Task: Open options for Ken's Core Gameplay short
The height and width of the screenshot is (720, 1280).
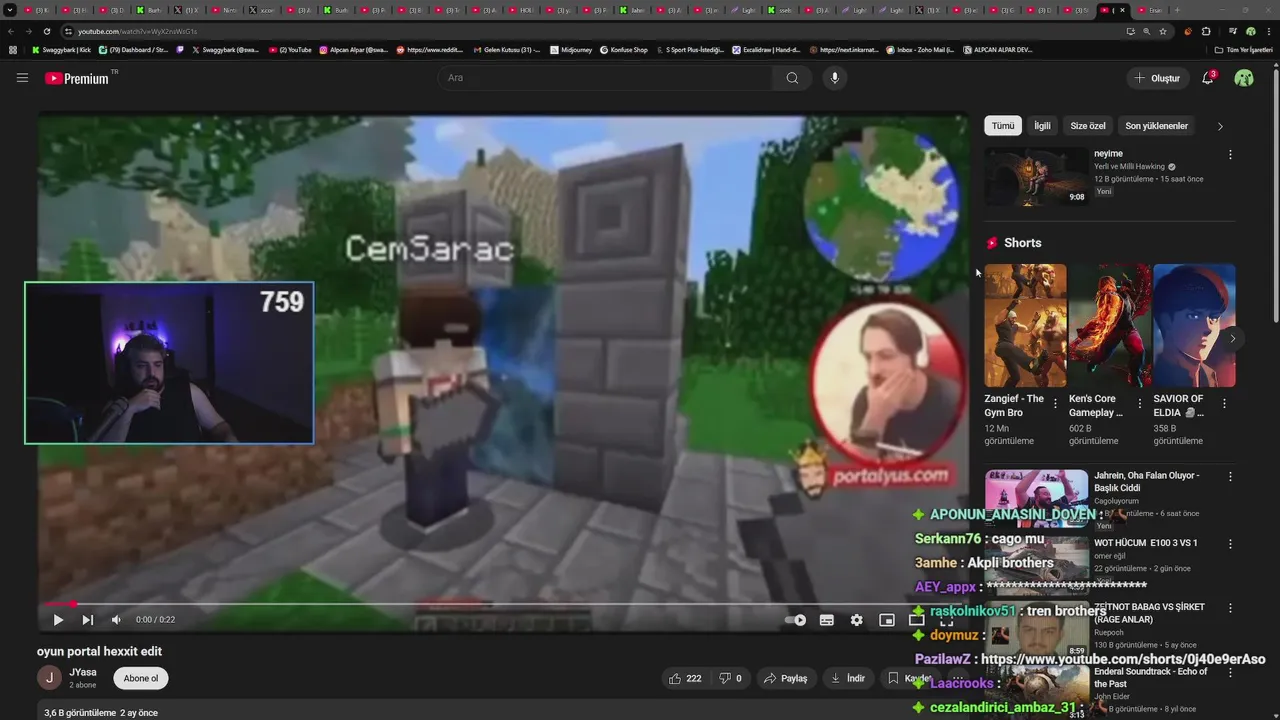Action: 1140,404
